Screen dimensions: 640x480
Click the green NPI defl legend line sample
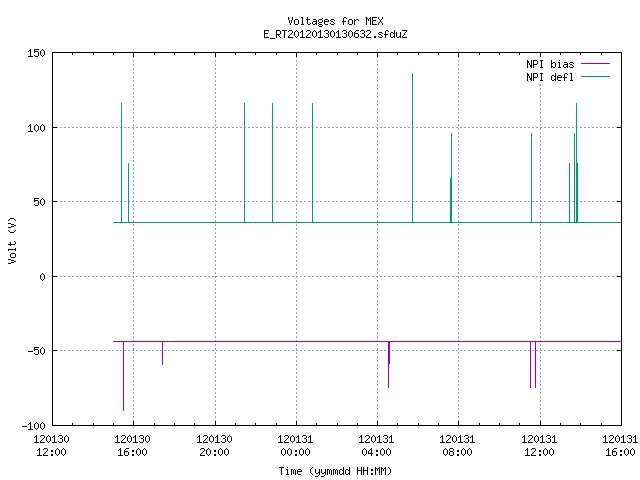[x=595, y=77]
